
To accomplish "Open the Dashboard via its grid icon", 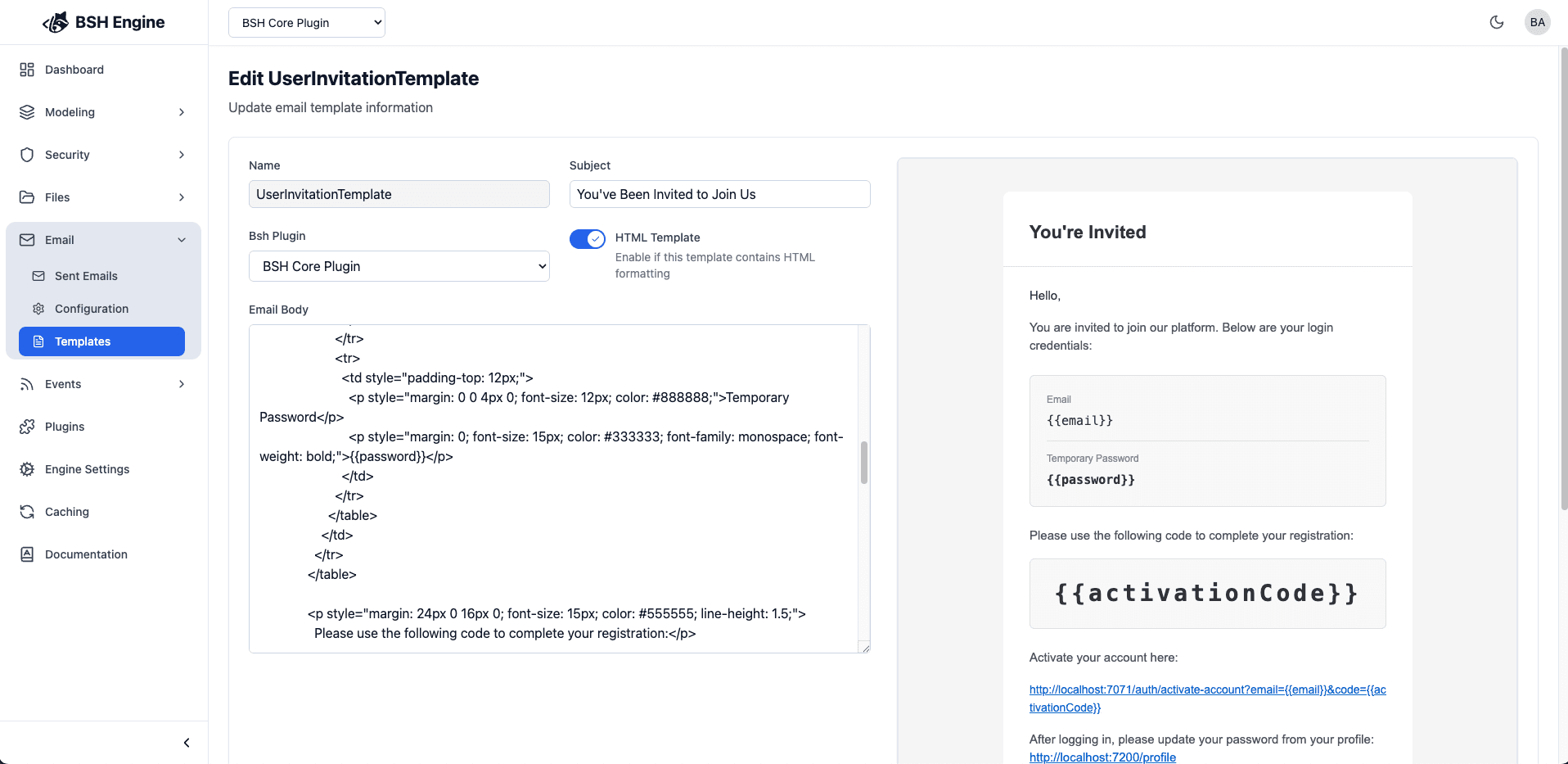I will (x=27, y=70).
